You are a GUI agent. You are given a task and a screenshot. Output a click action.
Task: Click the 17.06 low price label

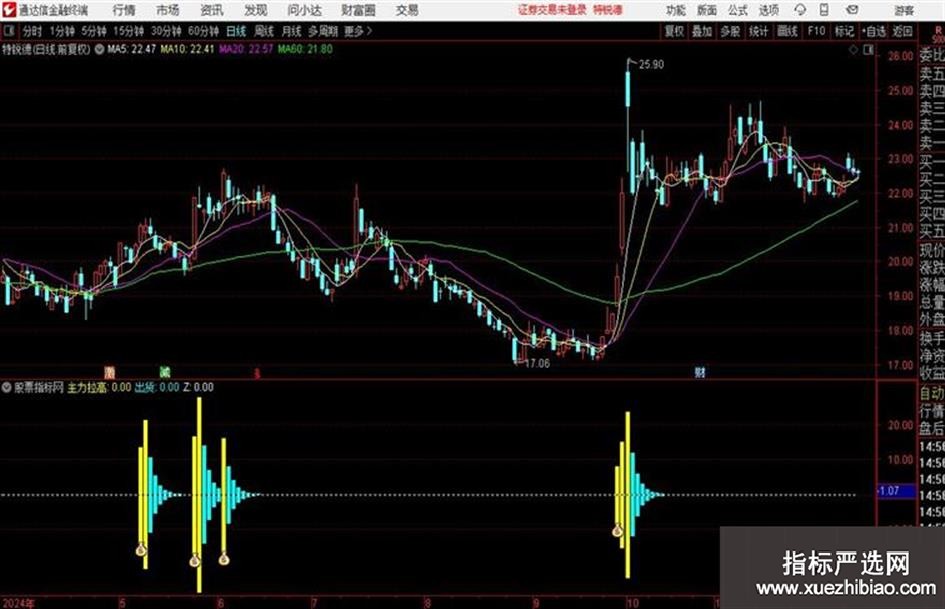coord(537,364)
